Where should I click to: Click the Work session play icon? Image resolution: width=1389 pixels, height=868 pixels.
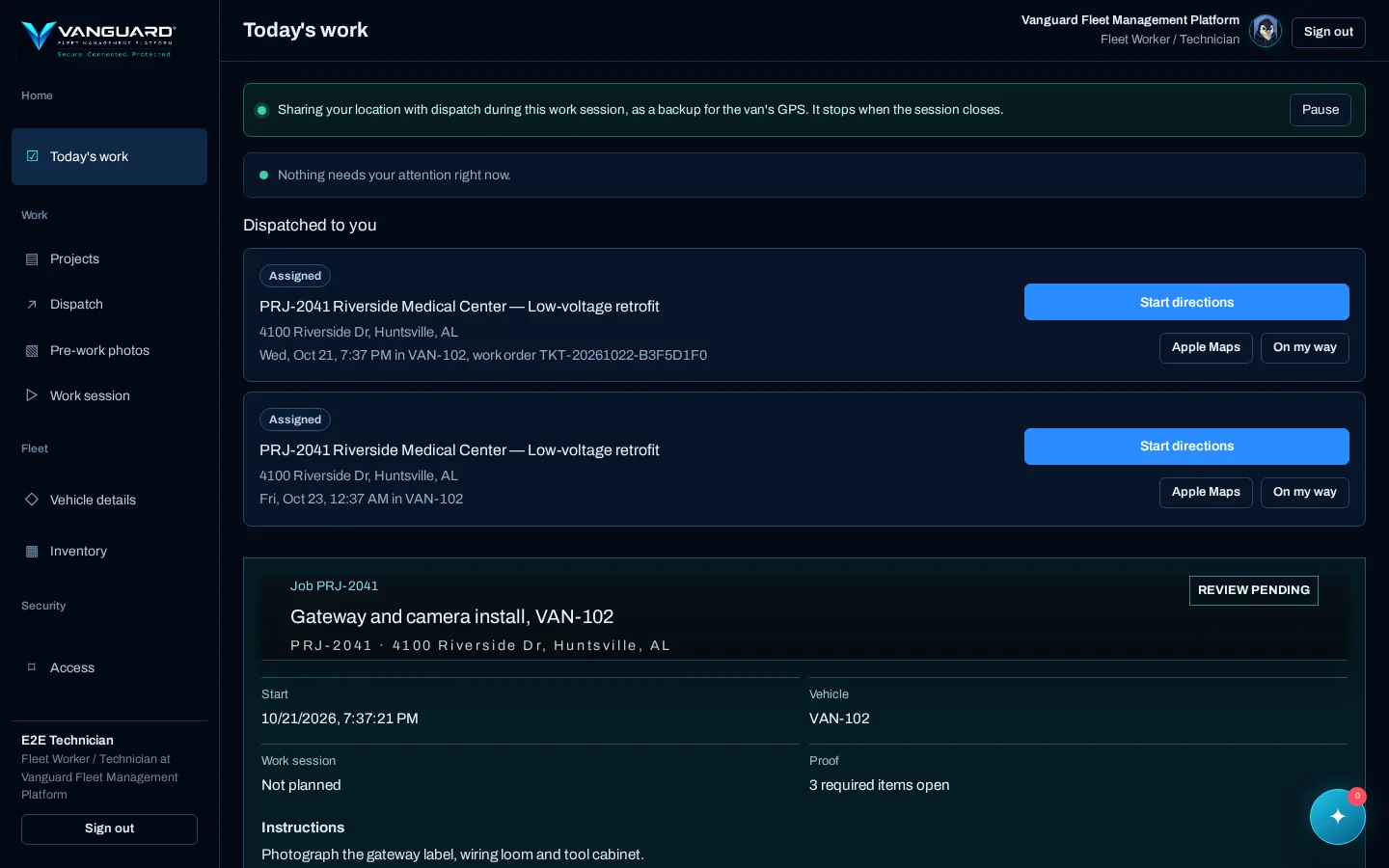point(32,395)
